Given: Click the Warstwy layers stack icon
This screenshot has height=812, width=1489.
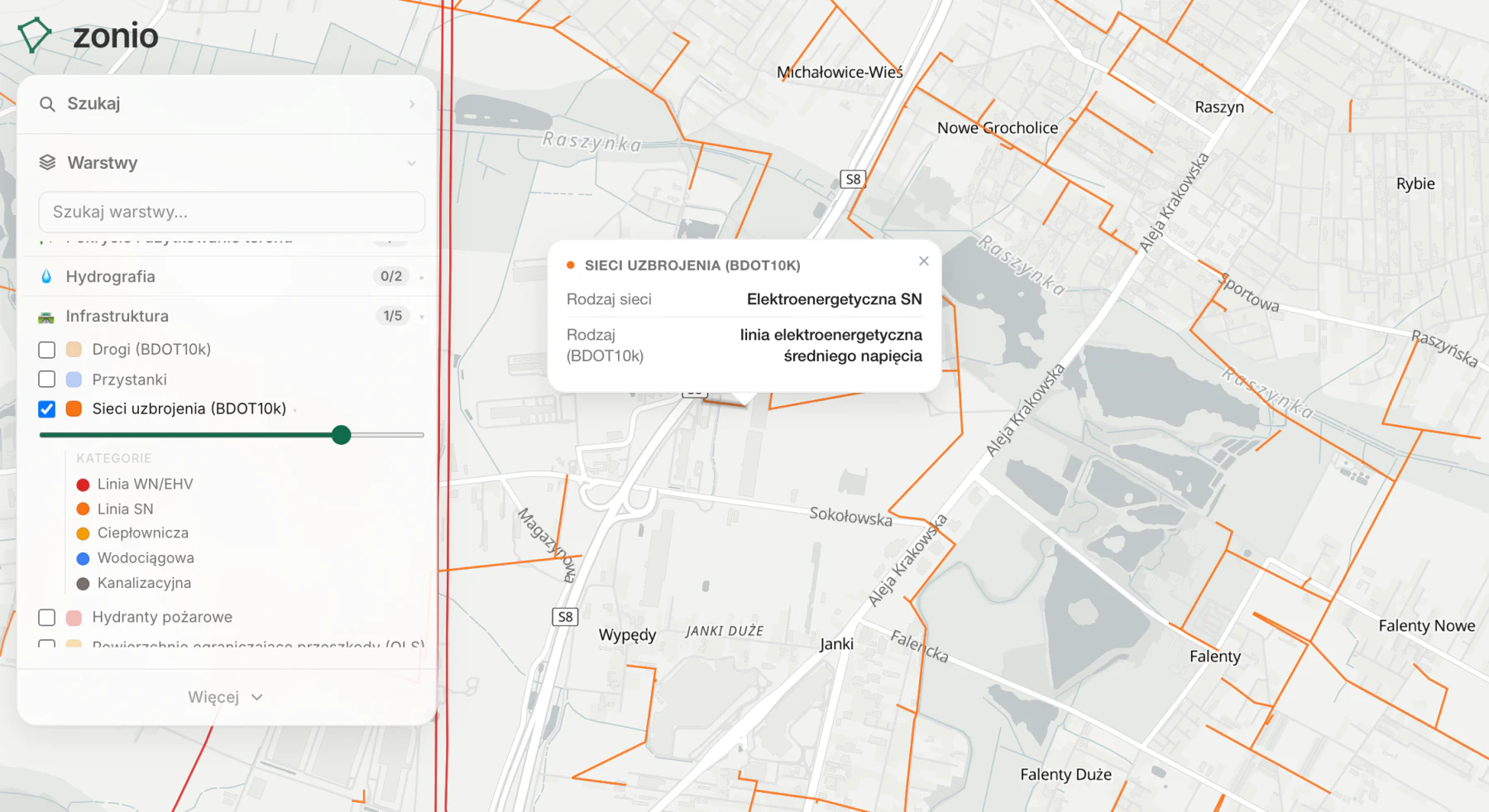Looking at the screenshot, I should point(47,163).
